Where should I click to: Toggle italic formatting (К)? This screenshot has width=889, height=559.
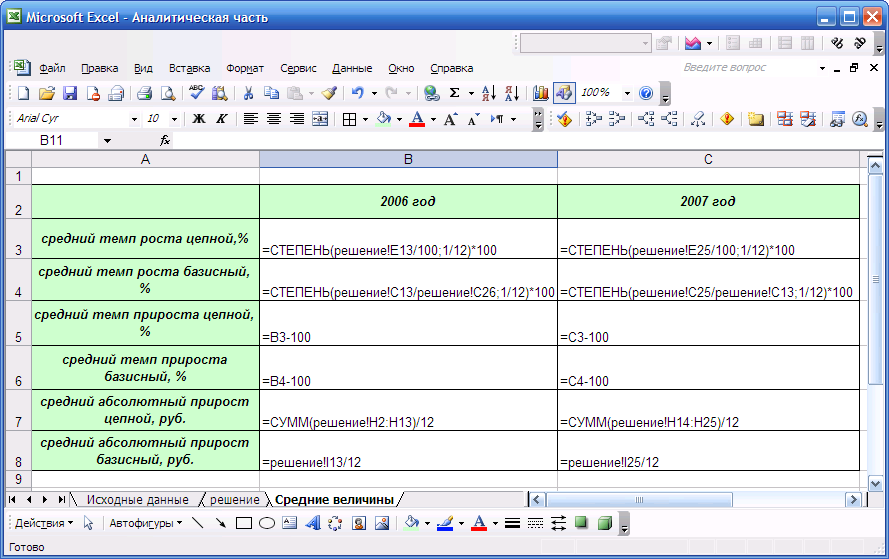point(221,119)
